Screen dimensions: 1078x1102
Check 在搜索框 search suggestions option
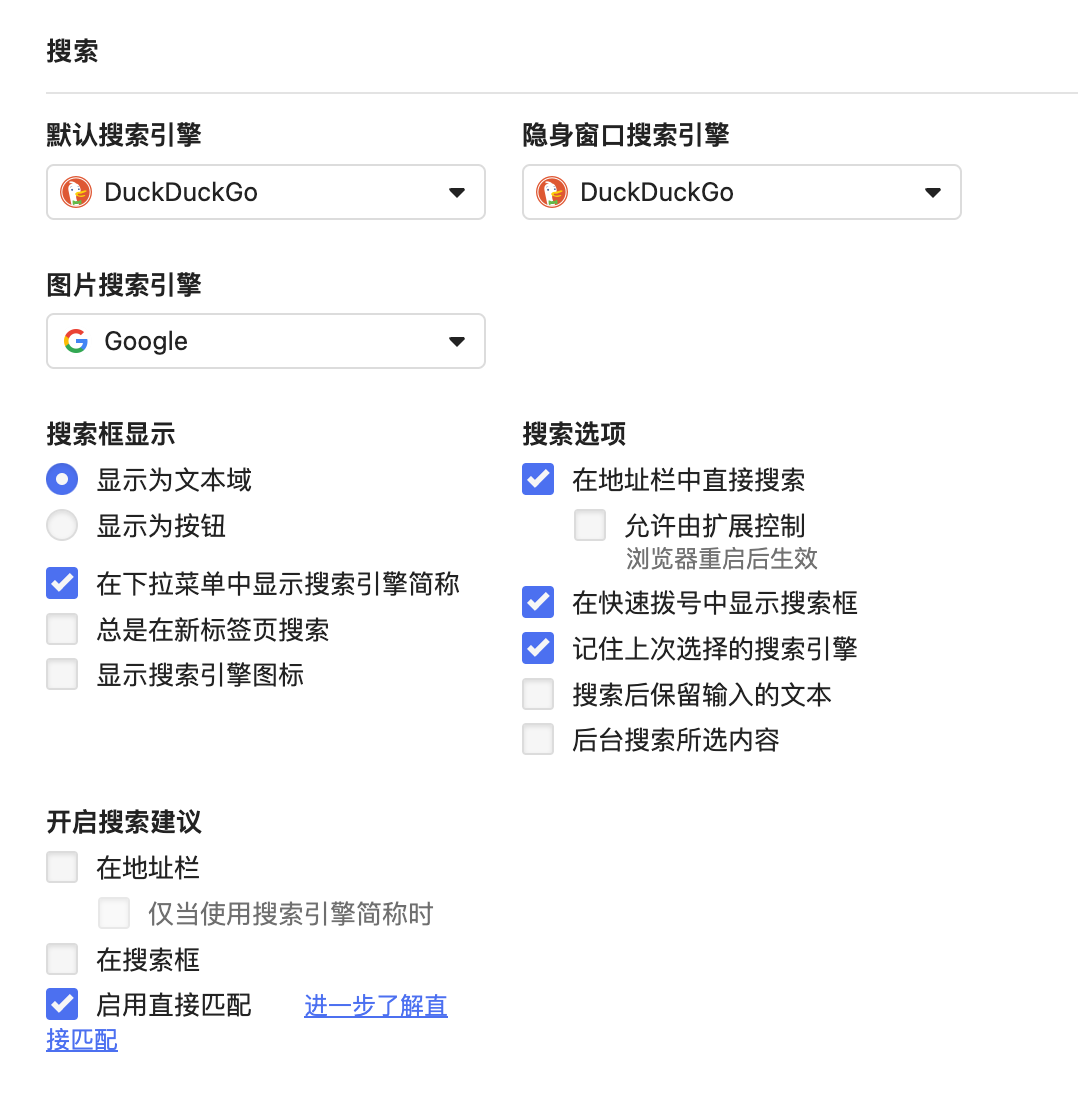point(62,959)
